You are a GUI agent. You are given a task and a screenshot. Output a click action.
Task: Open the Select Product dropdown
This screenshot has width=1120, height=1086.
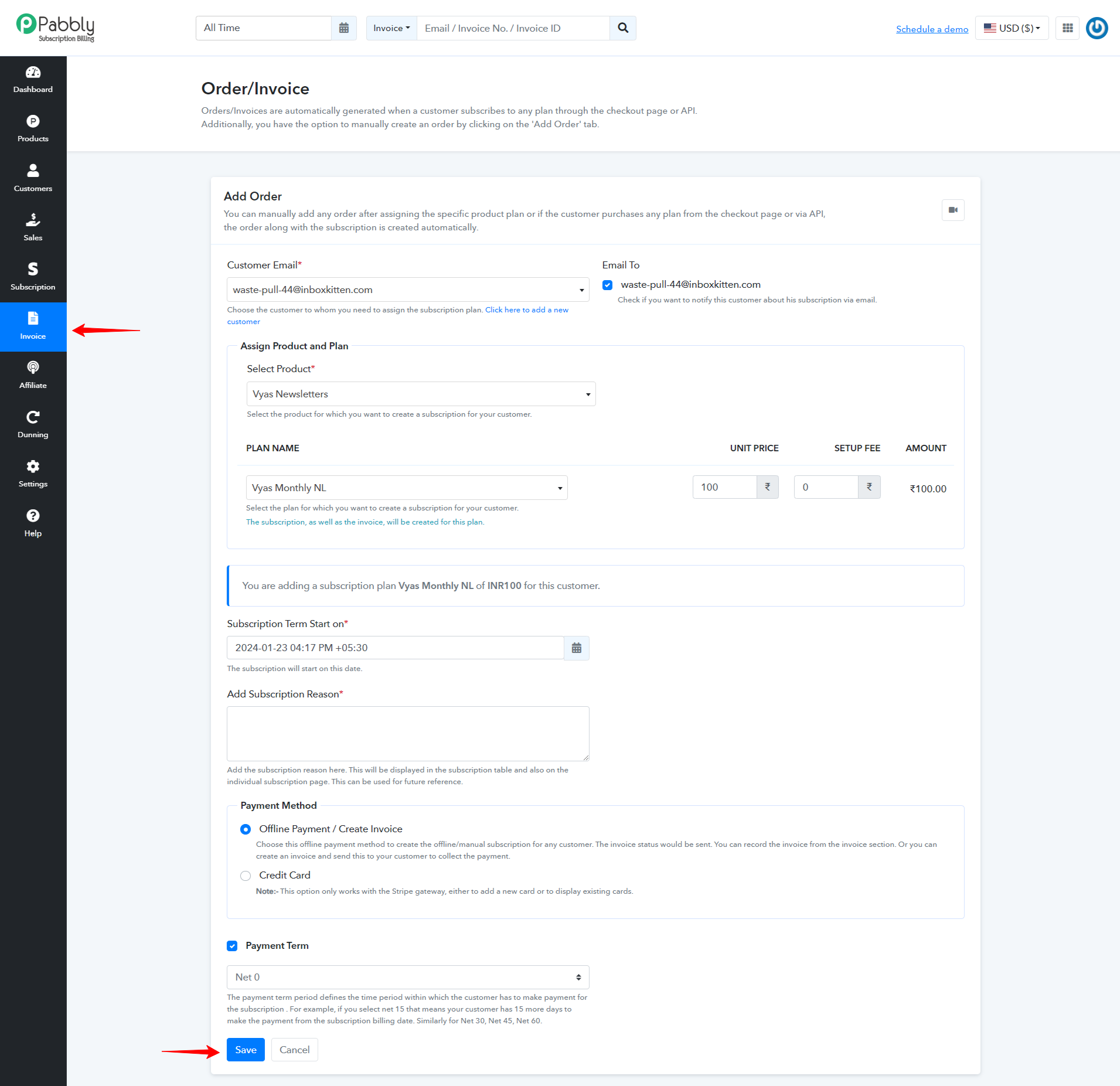421,394
